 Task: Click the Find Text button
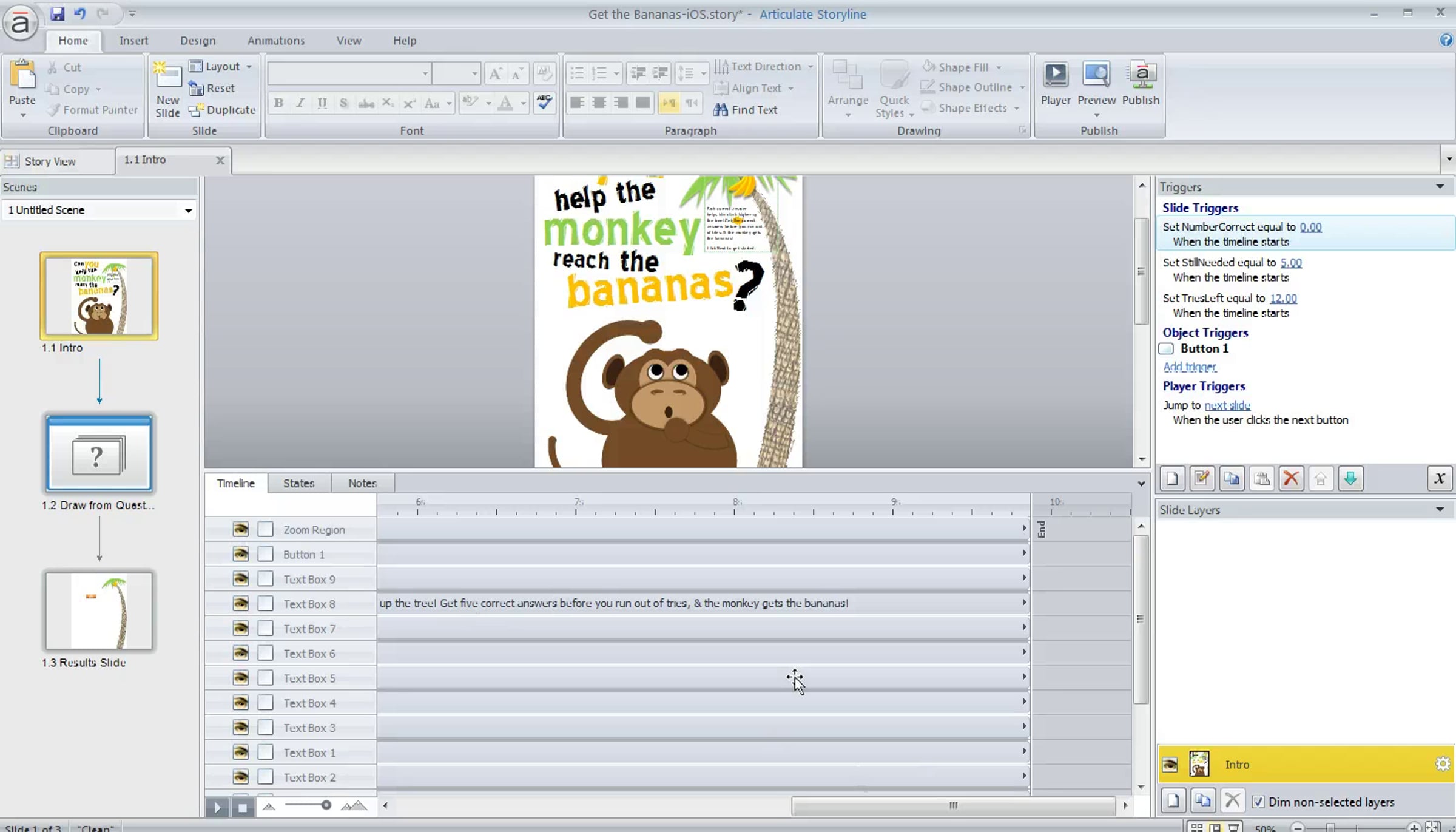point(746,110)
